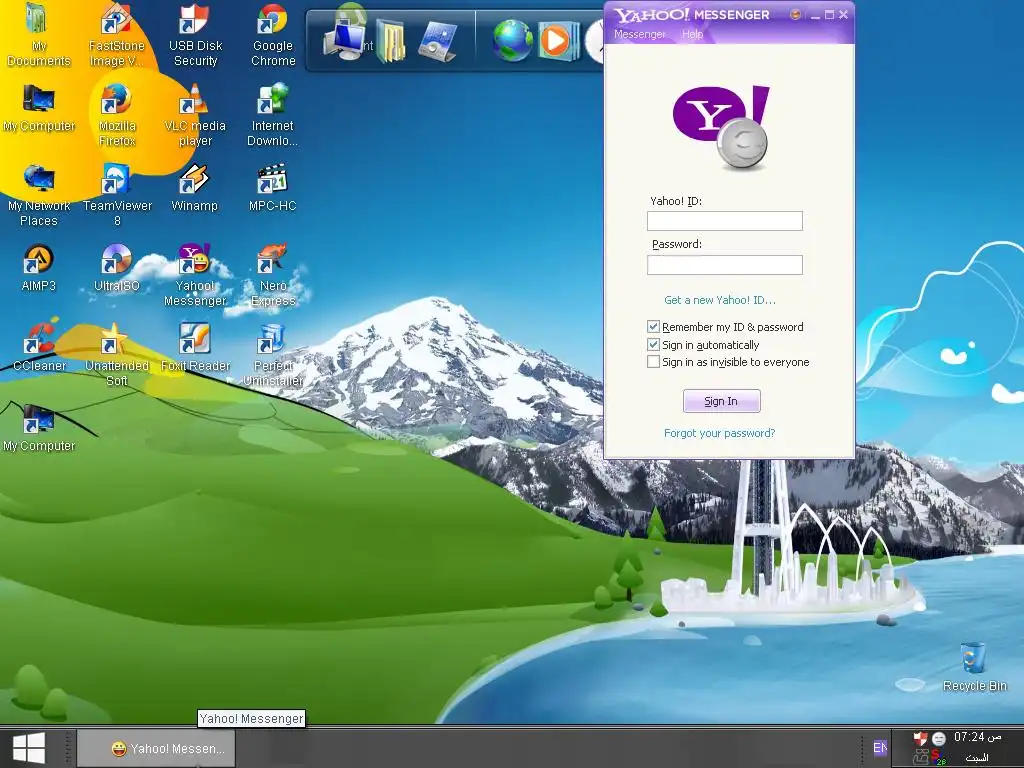Screen dimensions: 1024x768
Task: Select Unattended Soft star icon
Action: click(x=116, y=355)
